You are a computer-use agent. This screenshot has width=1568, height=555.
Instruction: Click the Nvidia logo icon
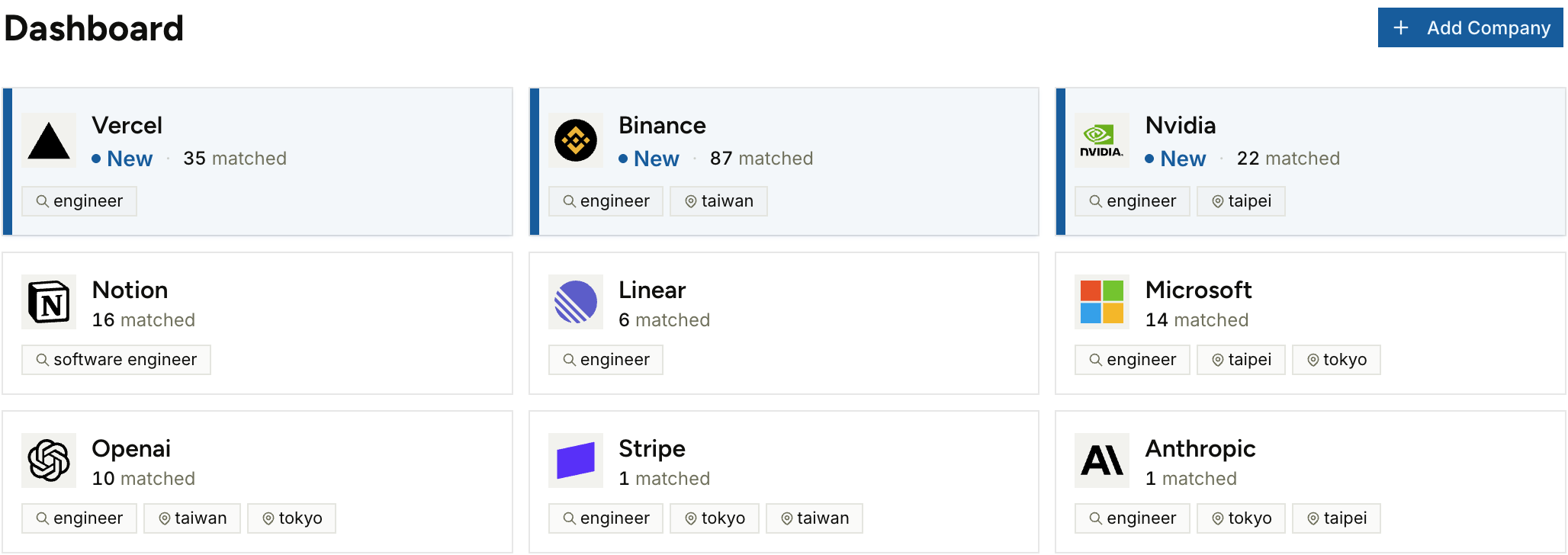(x=1102, y=141)
